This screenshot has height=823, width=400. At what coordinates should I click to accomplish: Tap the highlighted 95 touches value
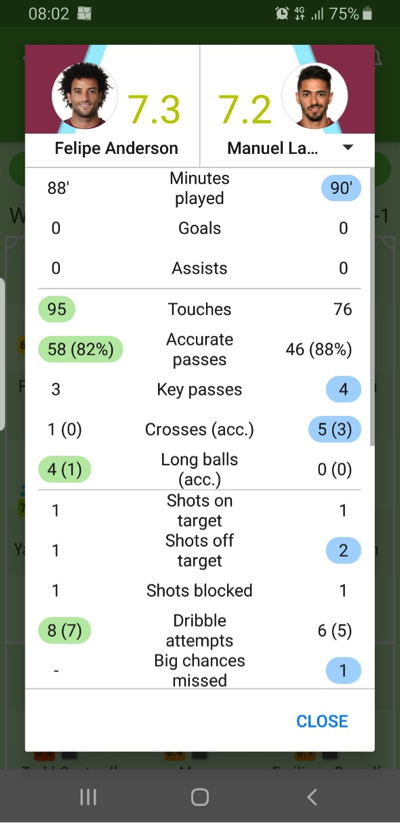[57, 309]
